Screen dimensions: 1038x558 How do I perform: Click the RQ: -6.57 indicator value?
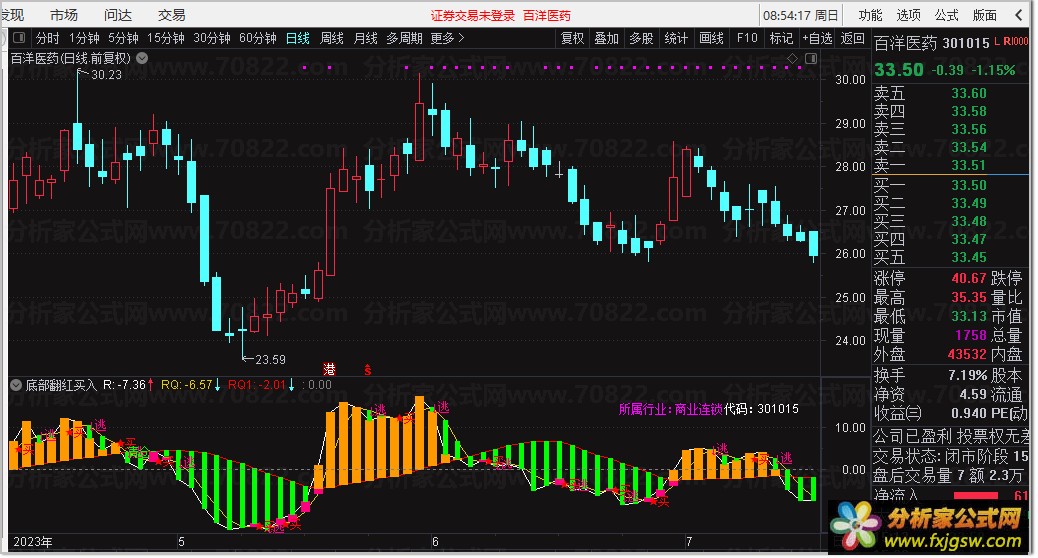187,385
